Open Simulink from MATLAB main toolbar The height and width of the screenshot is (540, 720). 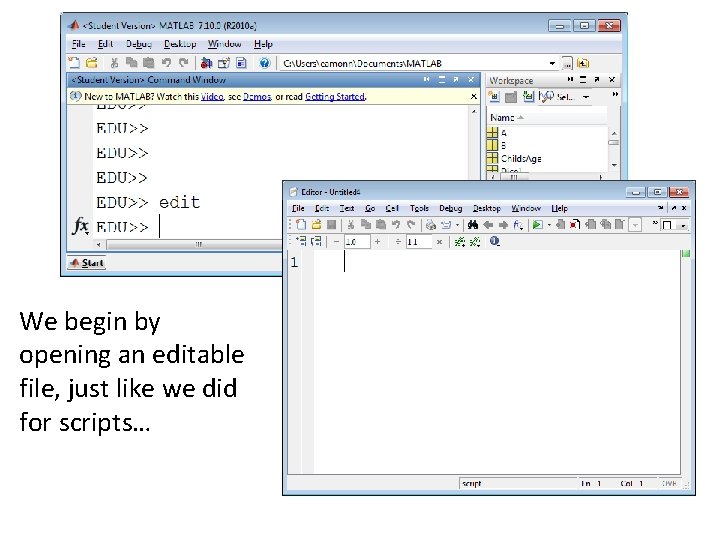coord(207,63)
